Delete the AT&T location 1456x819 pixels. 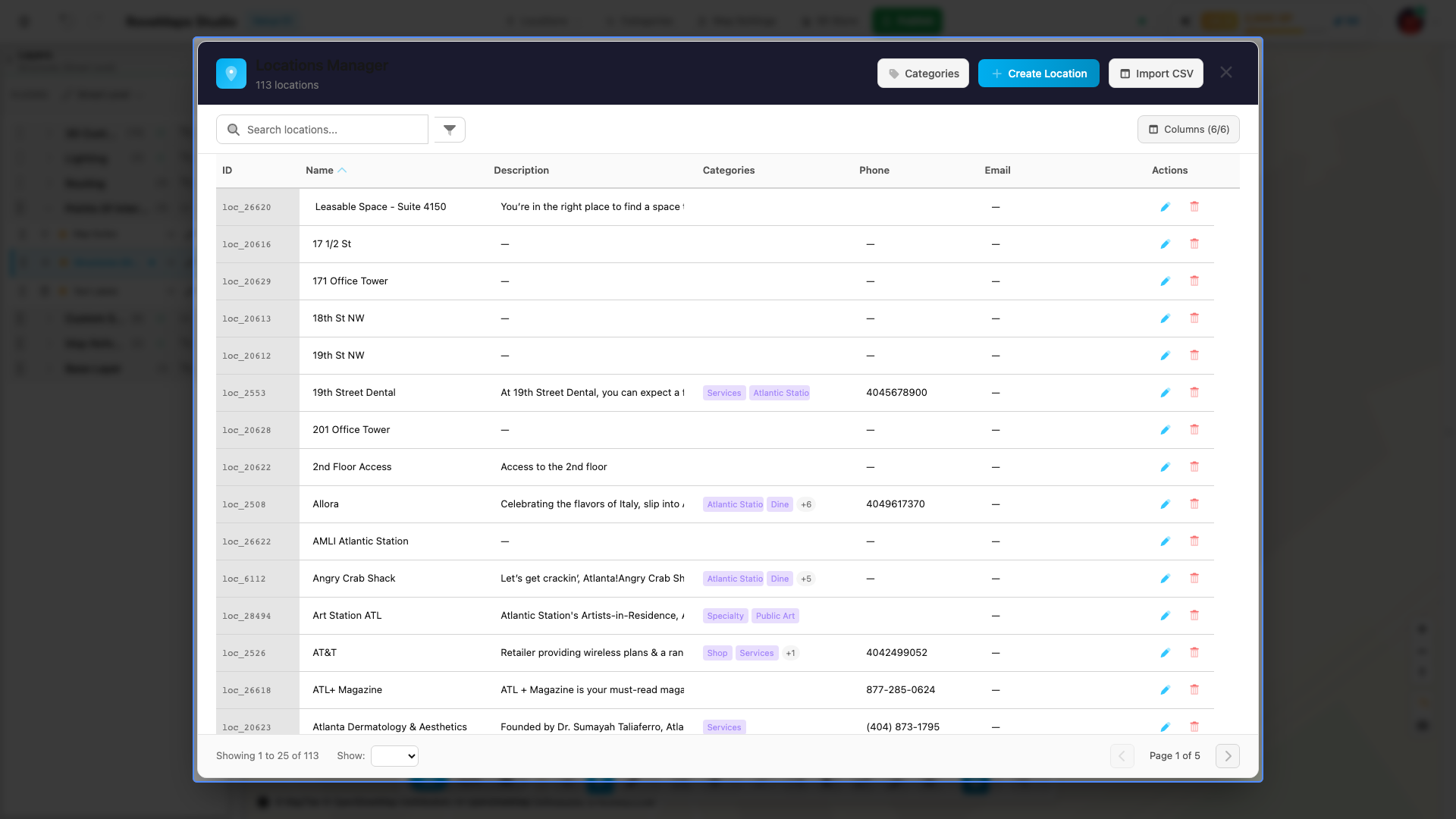pyautogui.click(x=1194, y=652)
